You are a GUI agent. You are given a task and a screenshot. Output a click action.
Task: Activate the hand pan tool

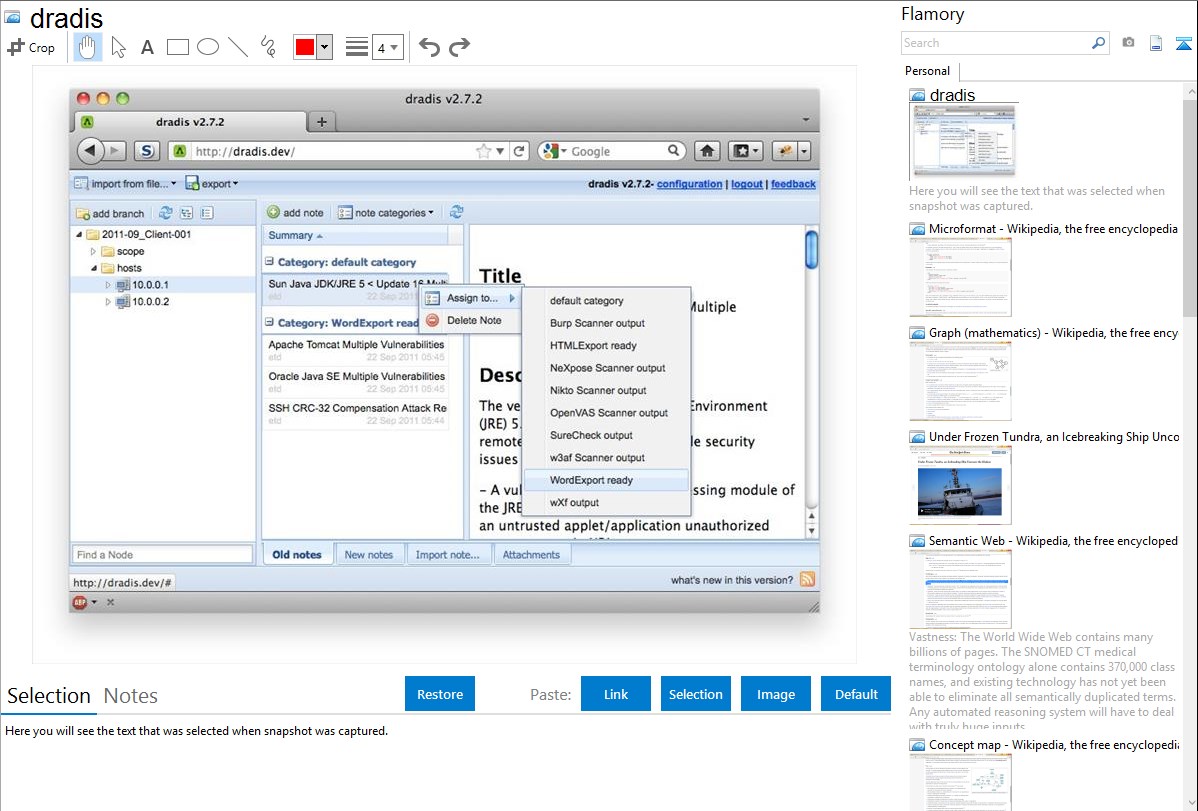(x=87, y=47)
